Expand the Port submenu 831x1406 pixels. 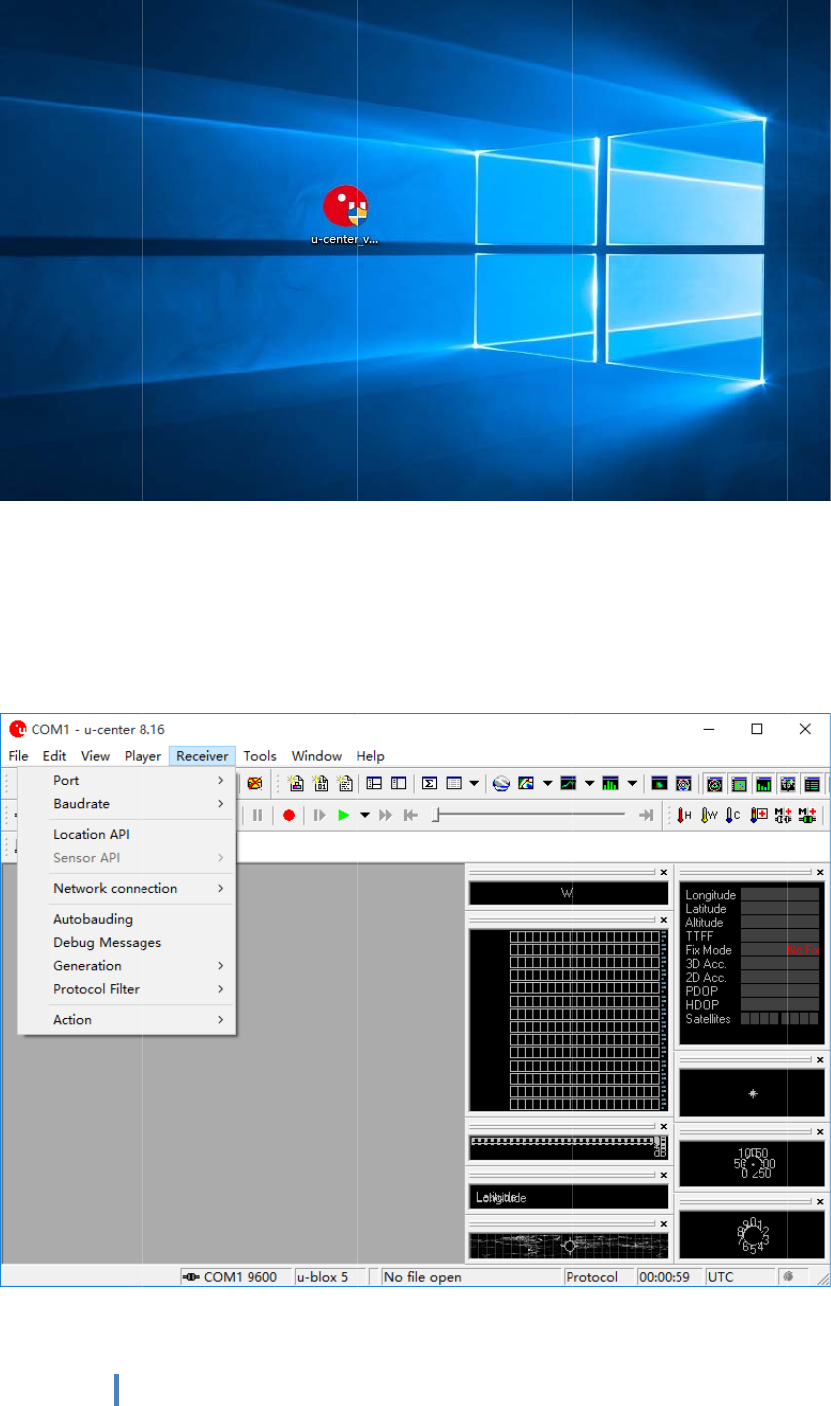click(127, 780)
